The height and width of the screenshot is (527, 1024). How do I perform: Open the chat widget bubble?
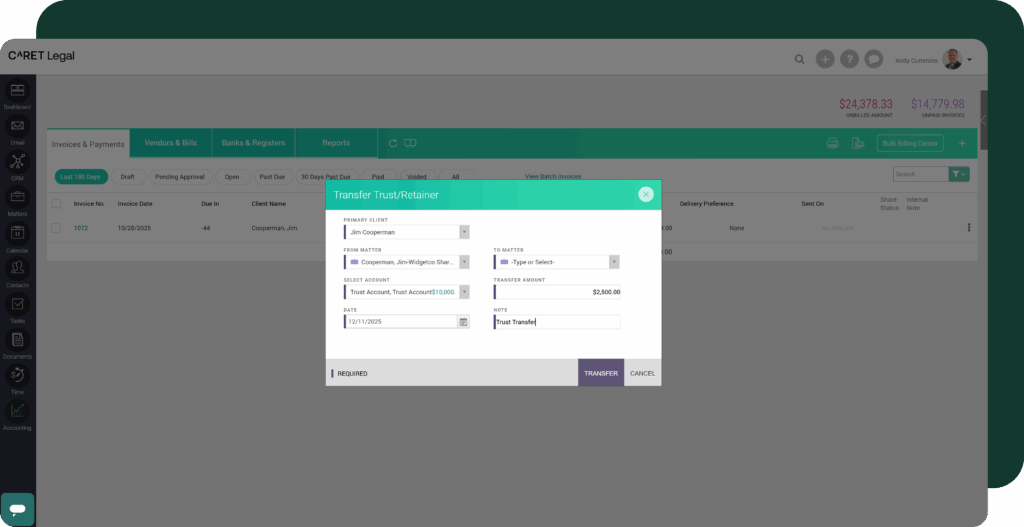17,508
